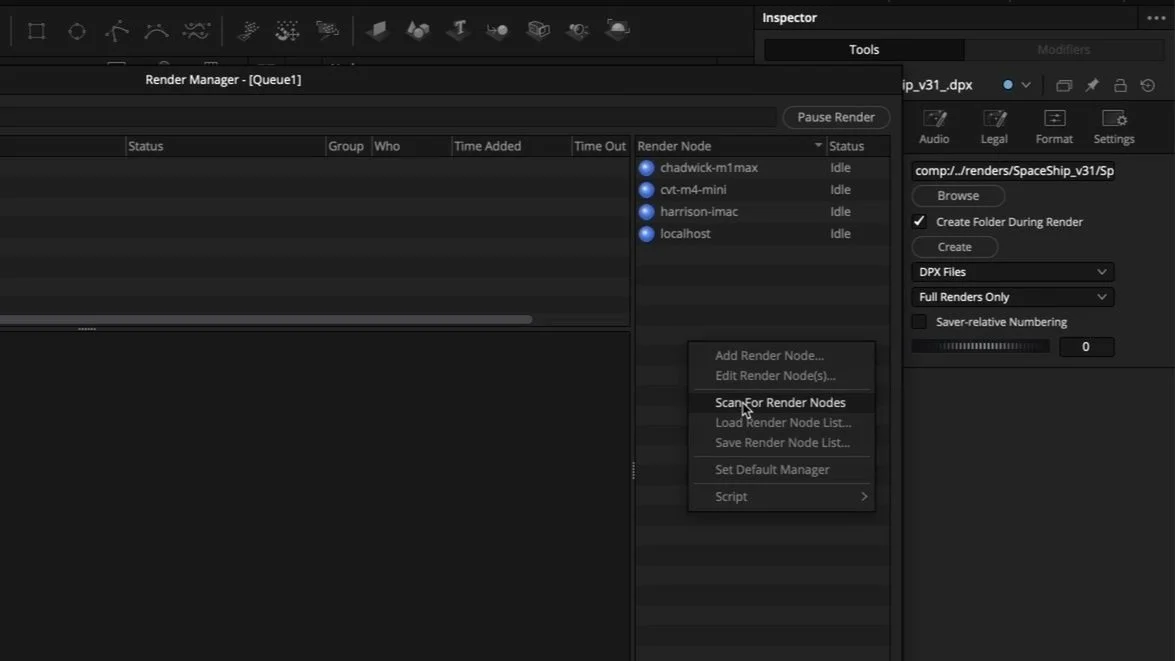This screenshot has width=1175, height=661.
Task: Add a Polygon mask node
Action: tap(116, 30)
